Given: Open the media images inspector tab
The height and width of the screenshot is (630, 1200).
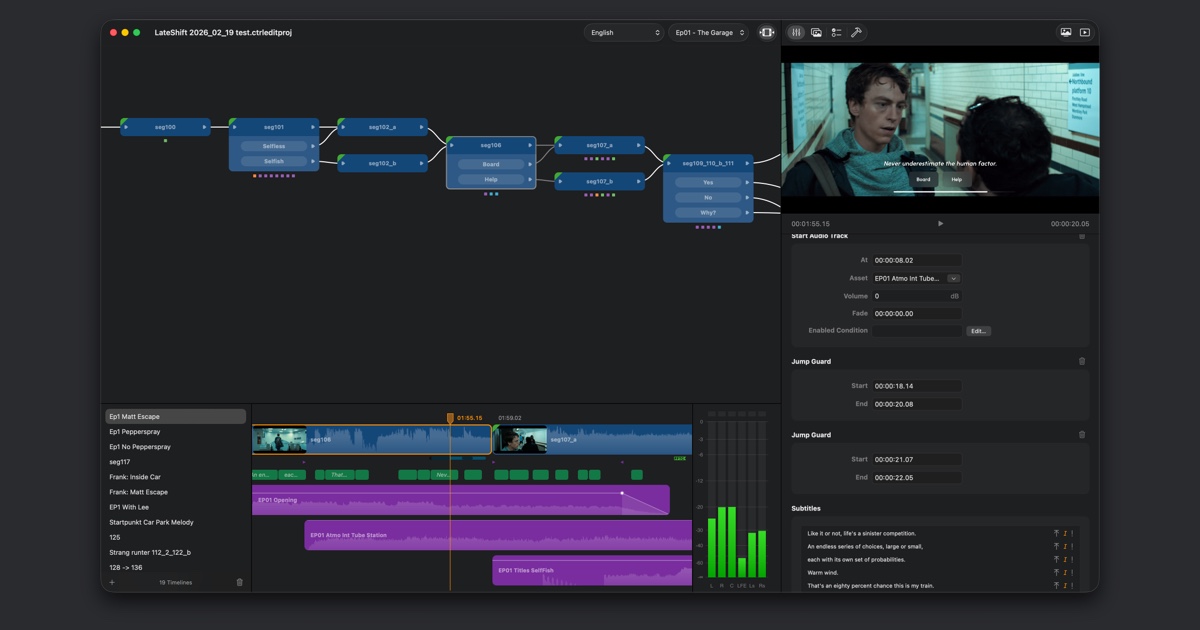Looking at the screenshot, I should 816,32.
